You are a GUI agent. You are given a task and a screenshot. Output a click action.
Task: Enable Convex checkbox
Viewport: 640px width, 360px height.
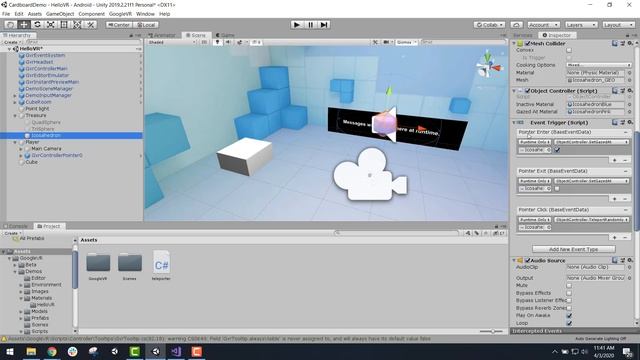tap(569, 50)
